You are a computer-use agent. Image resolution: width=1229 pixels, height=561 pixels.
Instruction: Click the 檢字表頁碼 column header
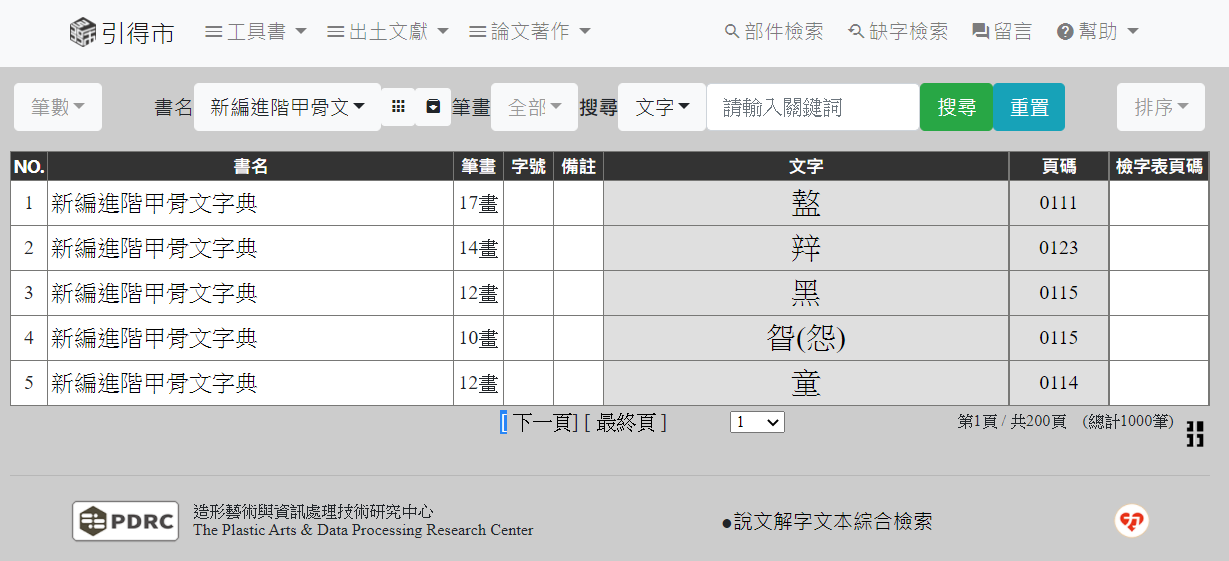(1159, 166)
